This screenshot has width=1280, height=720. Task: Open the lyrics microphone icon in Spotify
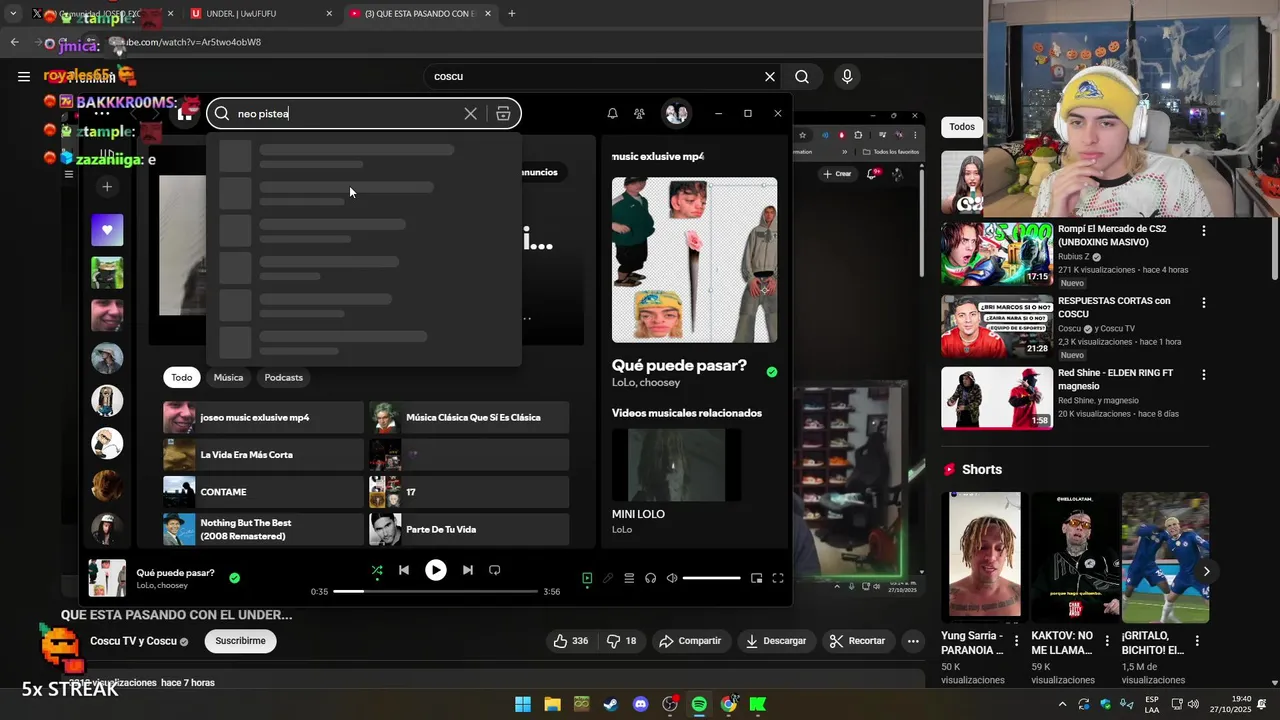click(608, 578)
